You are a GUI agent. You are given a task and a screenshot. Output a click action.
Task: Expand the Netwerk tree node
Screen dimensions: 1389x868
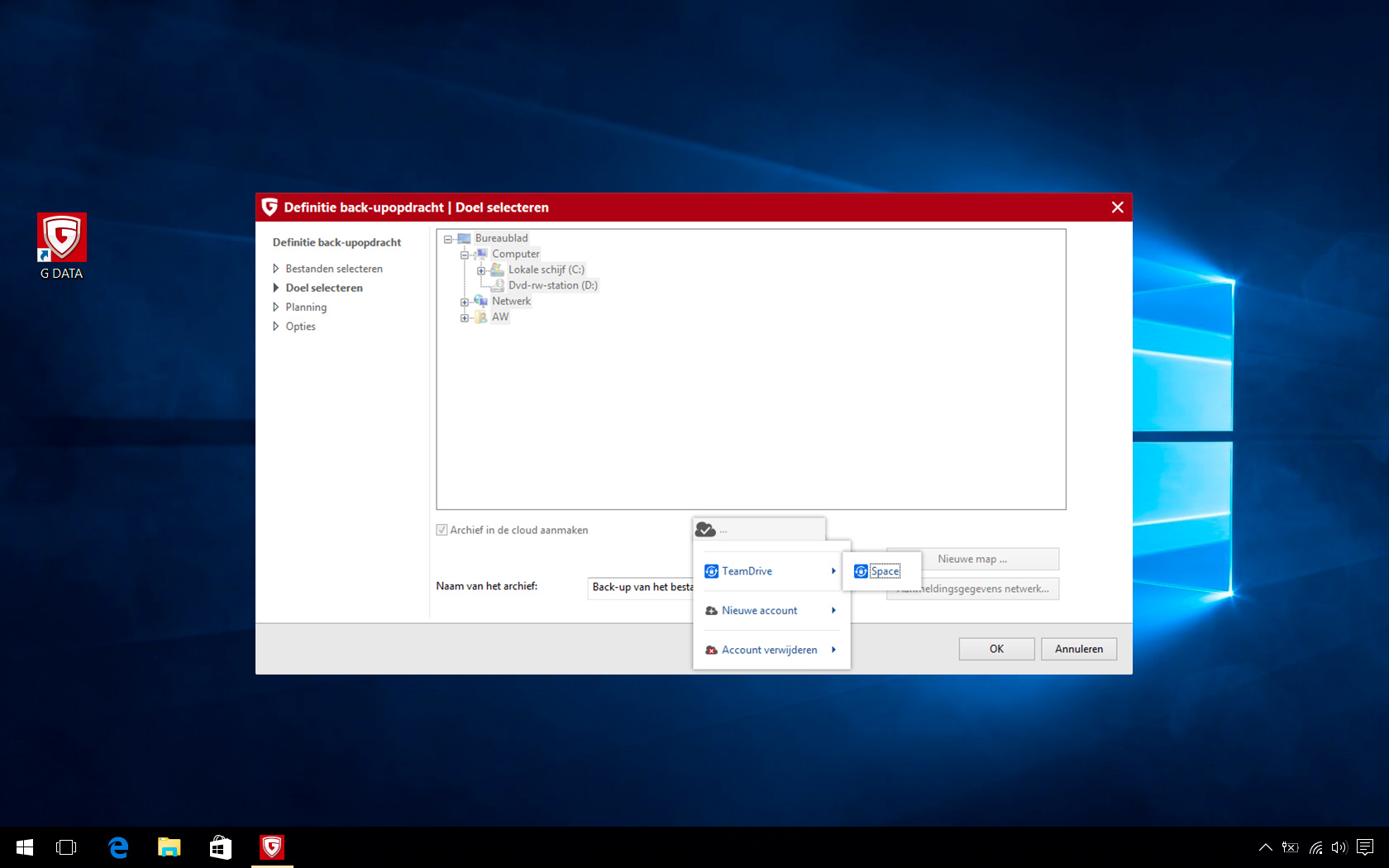pos(465,302)
